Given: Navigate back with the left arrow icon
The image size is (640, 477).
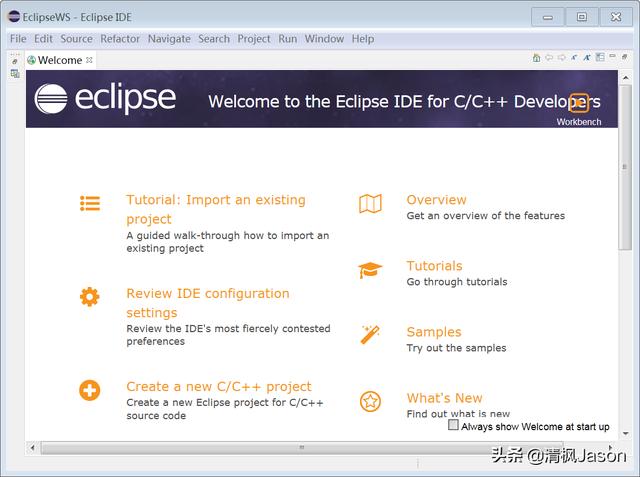Looking at the screenshot, I should pyautogui.click(x=549, y=58).
